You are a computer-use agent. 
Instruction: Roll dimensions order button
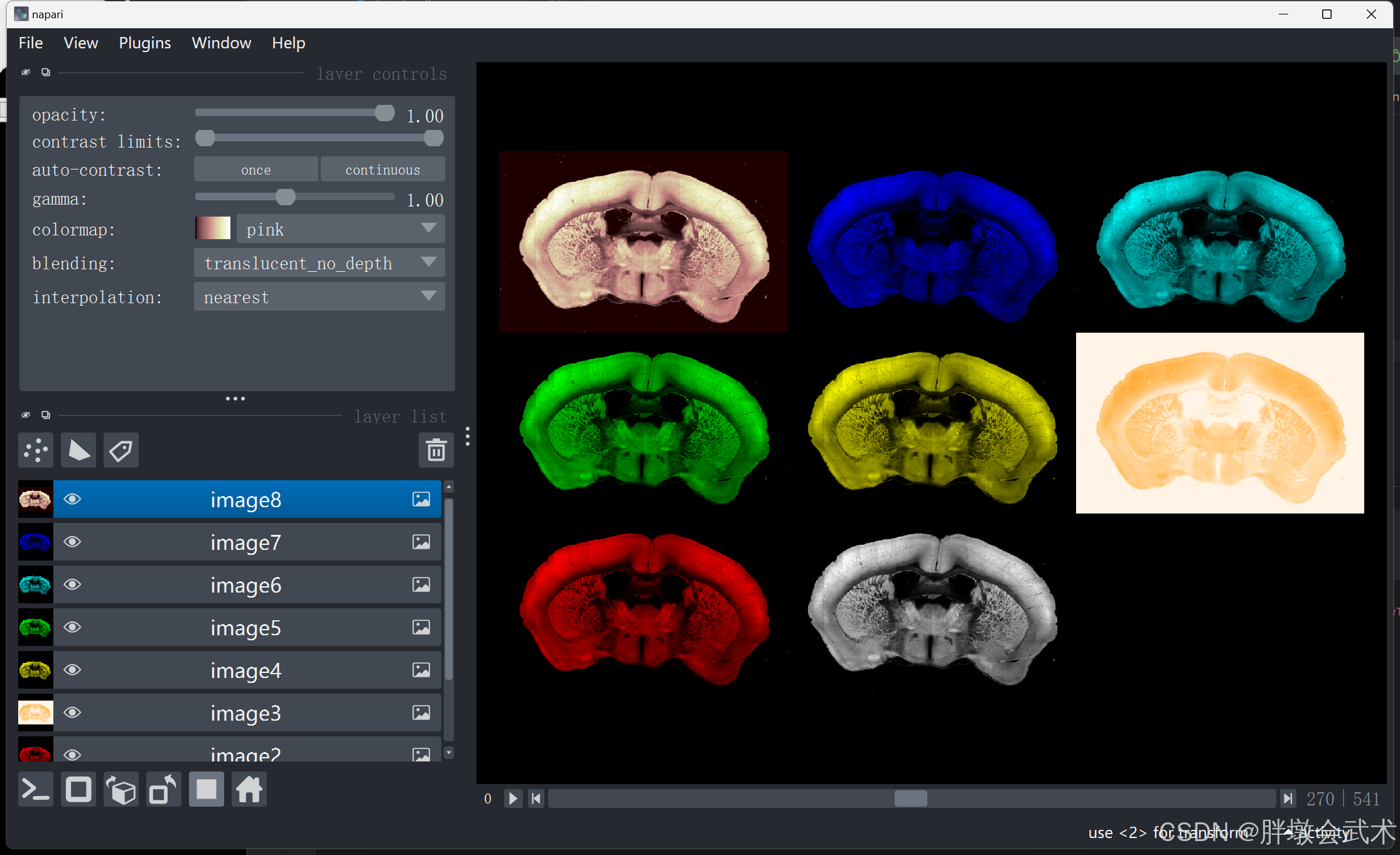pyautogui.click(x=121, y=790)
